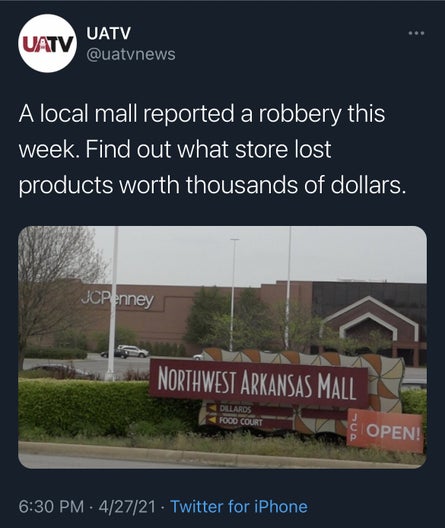Tap the orange JCP OPEN! banner in photo
The width and height of the screenshot is (445, 528).
click(x=385, y=430)
